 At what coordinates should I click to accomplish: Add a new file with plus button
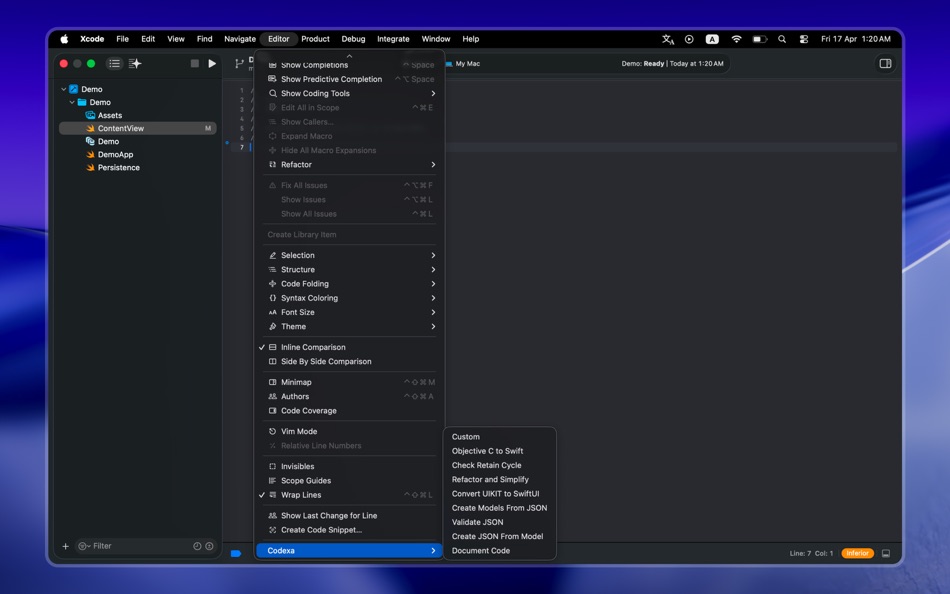point(65,546)
